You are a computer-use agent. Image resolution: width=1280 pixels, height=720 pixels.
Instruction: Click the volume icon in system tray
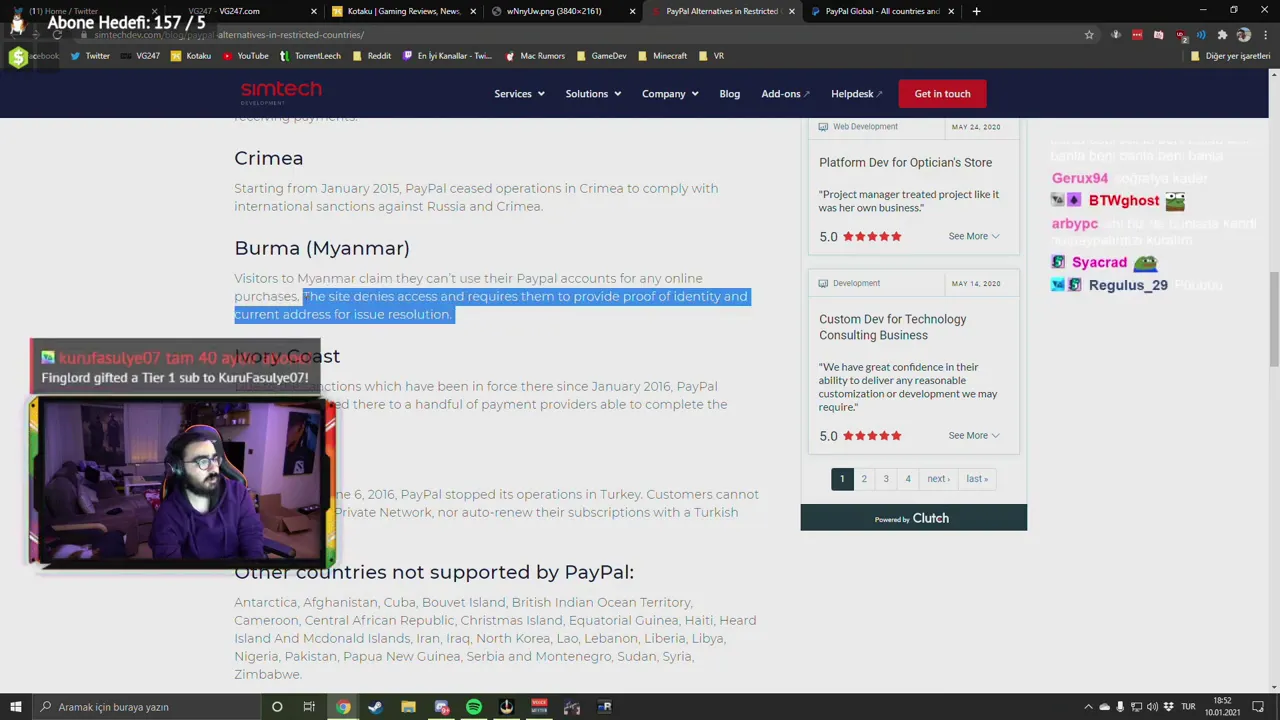tap(1152, 707)
